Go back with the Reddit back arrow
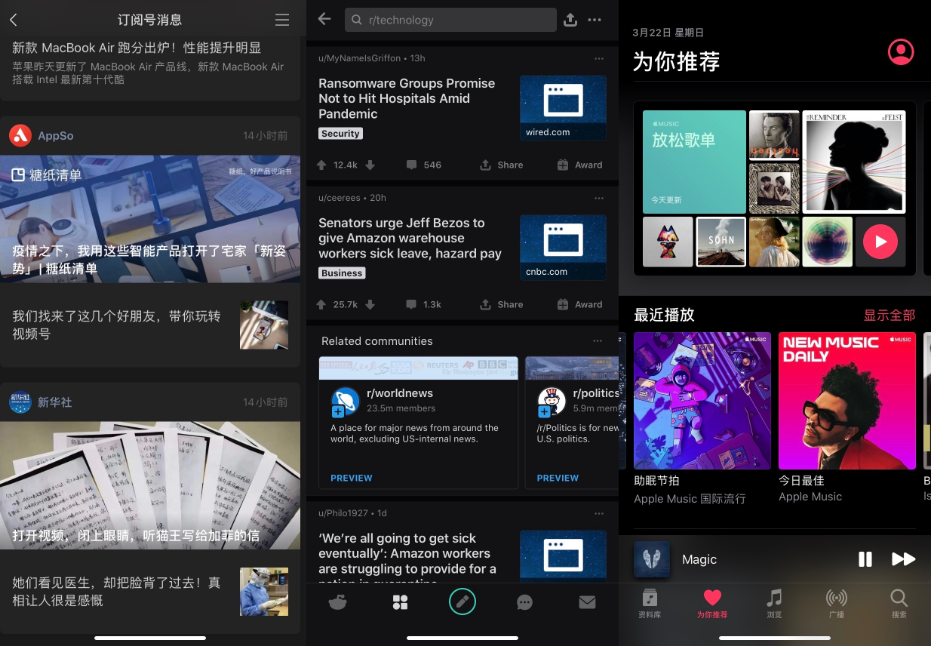 (324, 19)
